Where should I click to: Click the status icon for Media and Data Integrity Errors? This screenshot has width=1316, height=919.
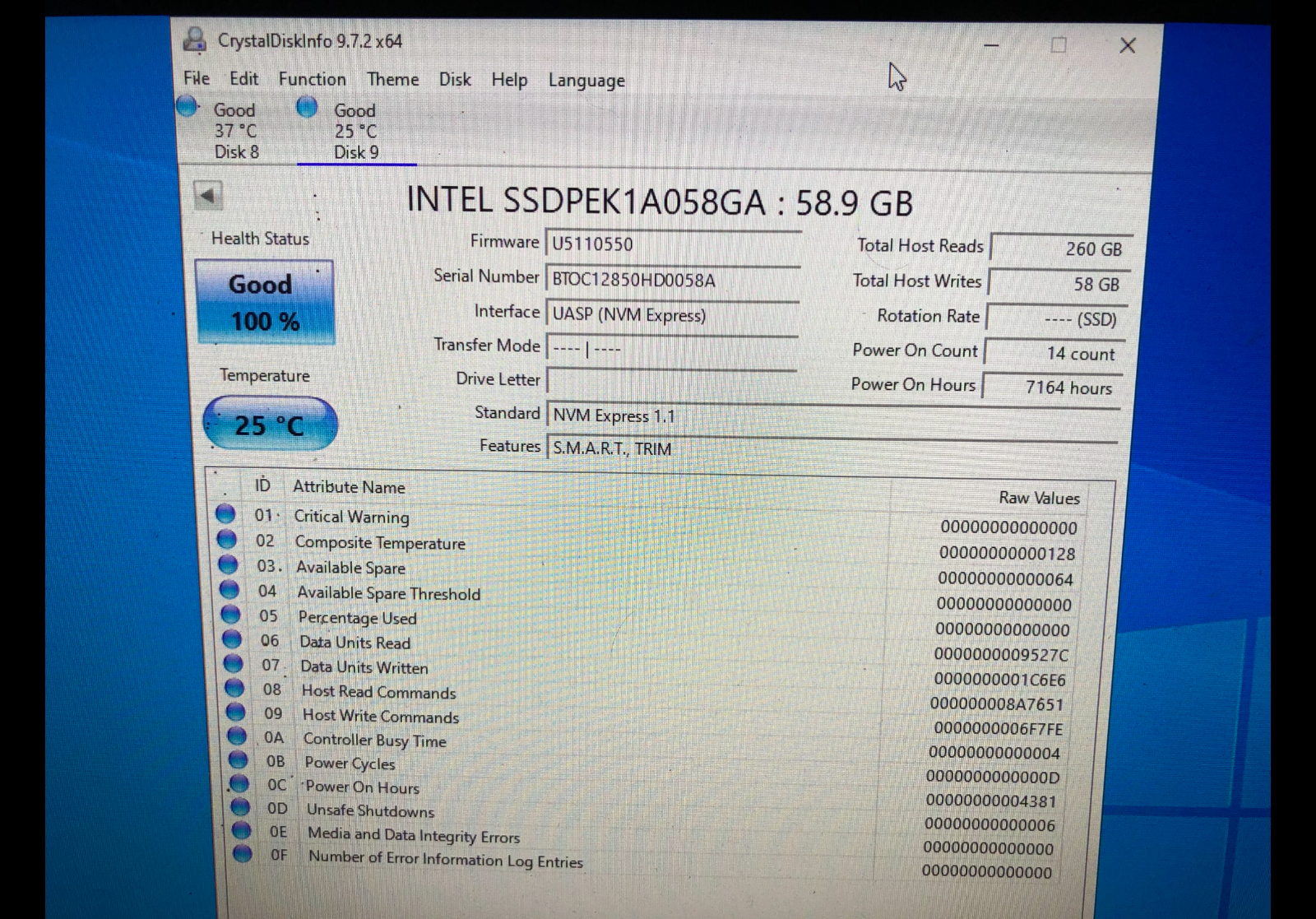[x=241, y=830]
